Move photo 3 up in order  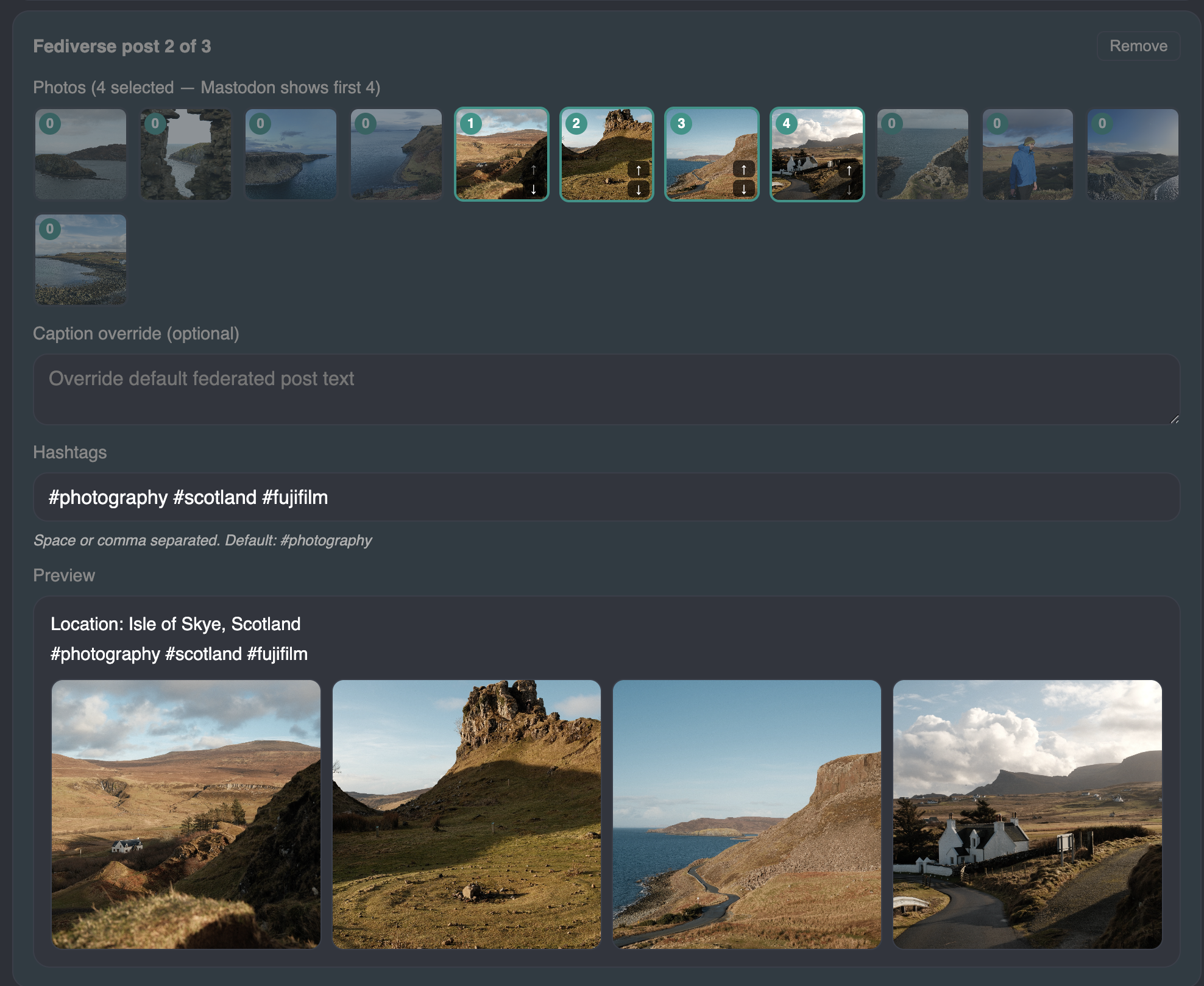click(x=743, y=170)
